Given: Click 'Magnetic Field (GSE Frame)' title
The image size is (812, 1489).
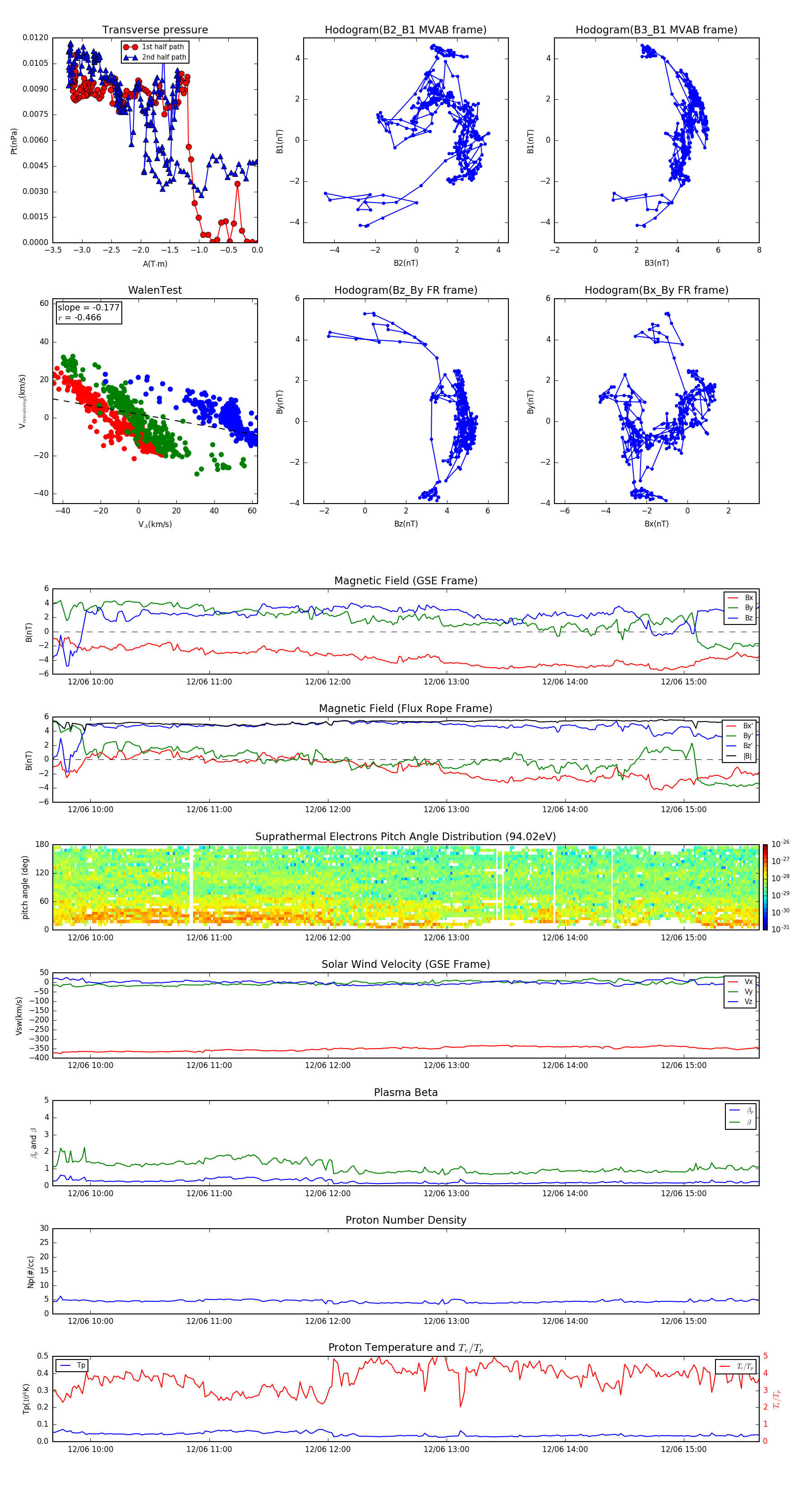Looking at the screenshot, I should click(406, 581).
